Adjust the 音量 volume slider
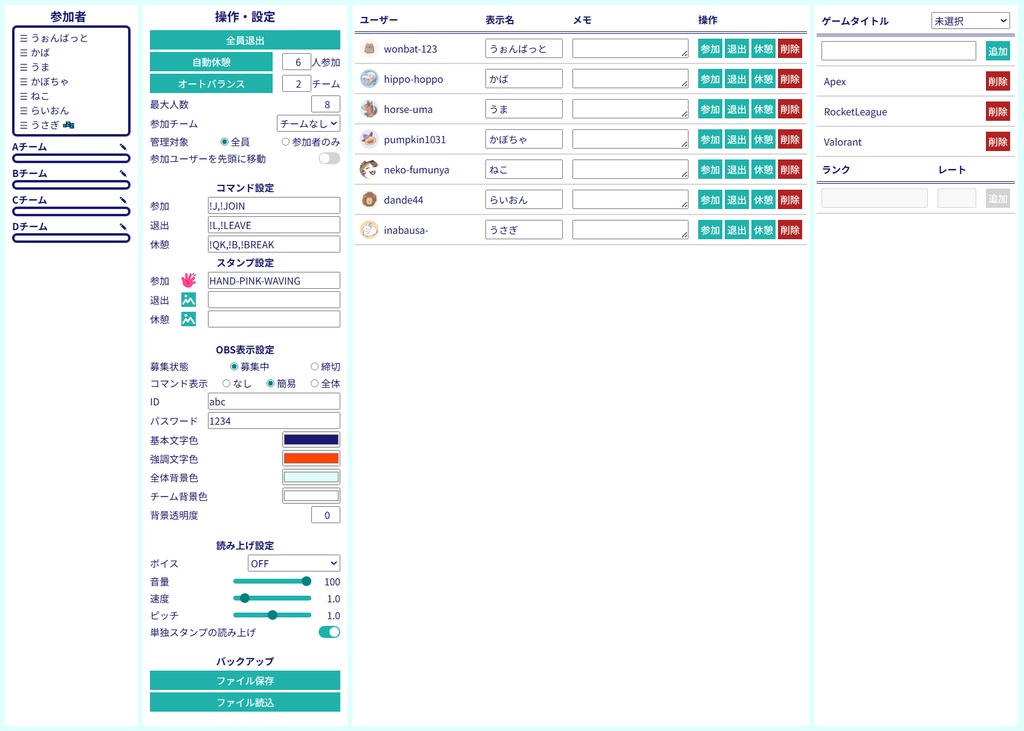The height and width of the screenshot is (731, 1024). [272, 581]
